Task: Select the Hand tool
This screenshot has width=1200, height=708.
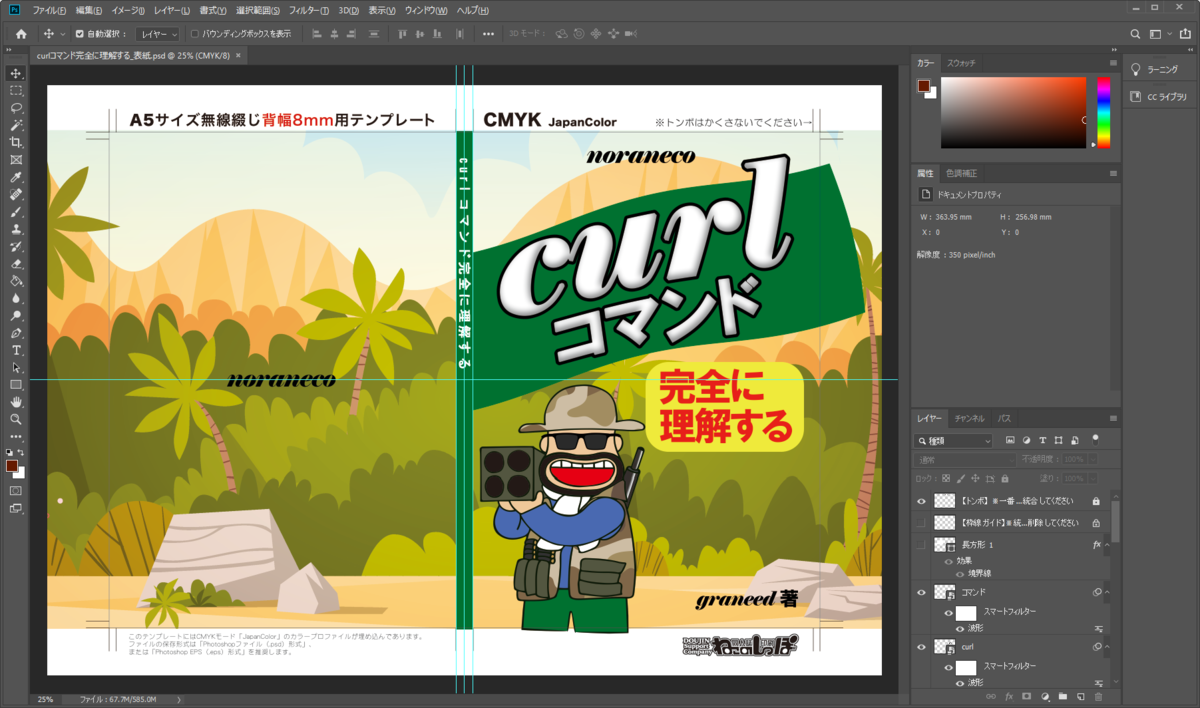Action: click(x=16, y=402)
